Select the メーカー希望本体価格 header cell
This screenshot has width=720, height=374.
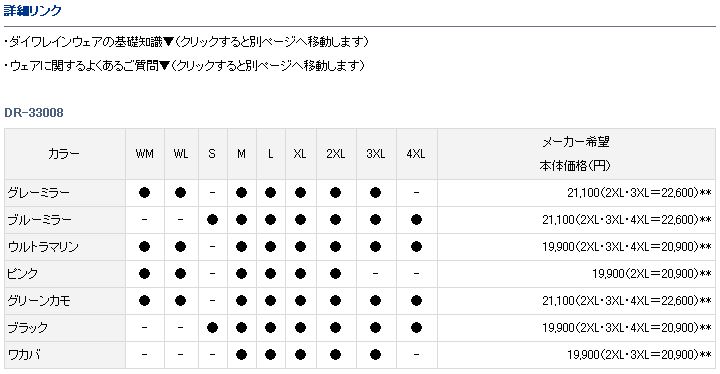tap(576, 154)
